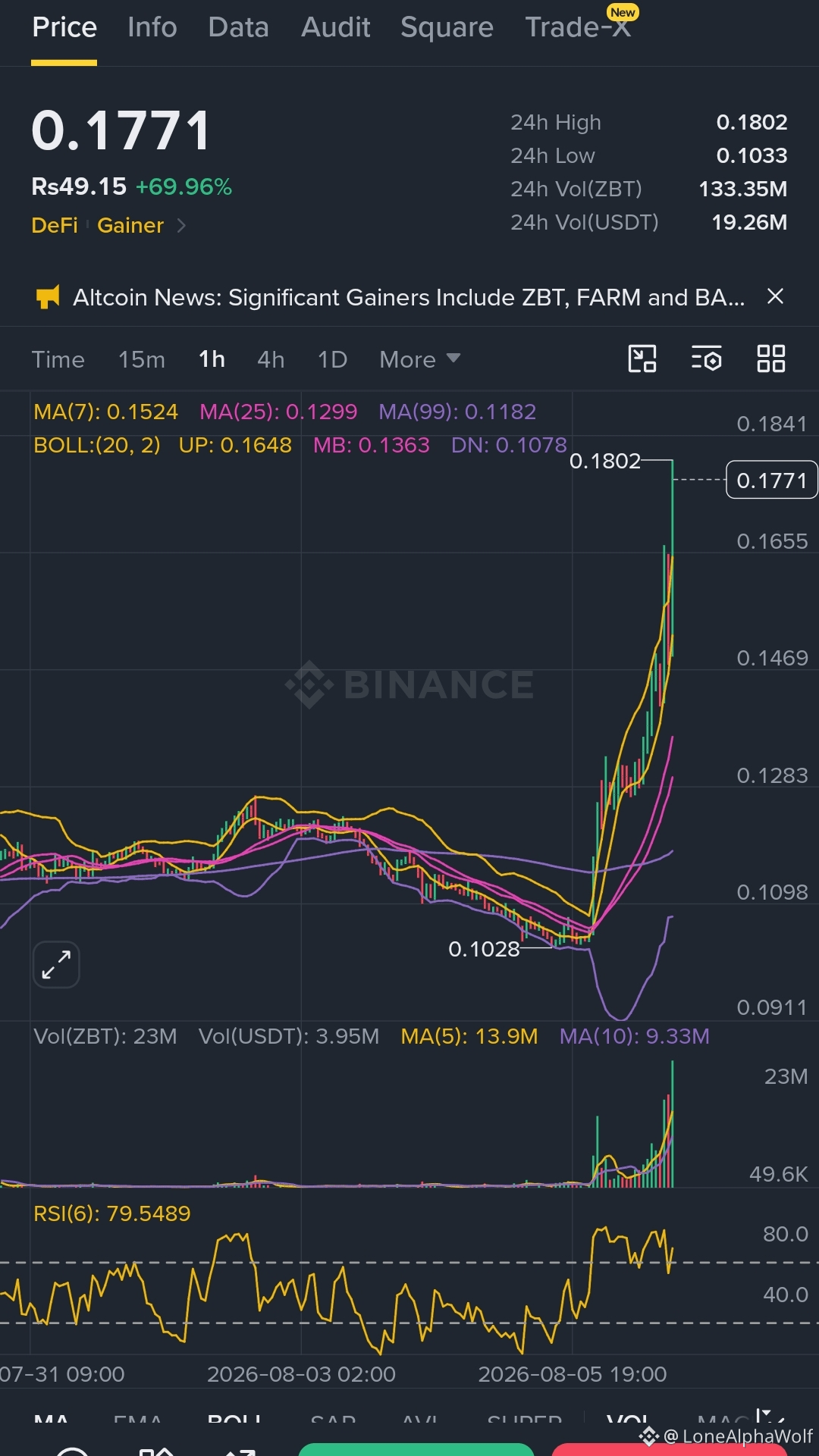Tap the volume MA(10): 9.33M label
The height and width of the screenshot is (1456, 819).
(x=635, y=1036)
